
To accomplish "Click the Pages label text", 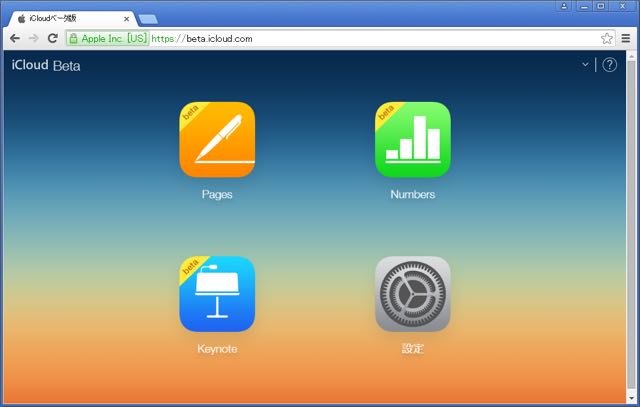I will click(217, 194).
